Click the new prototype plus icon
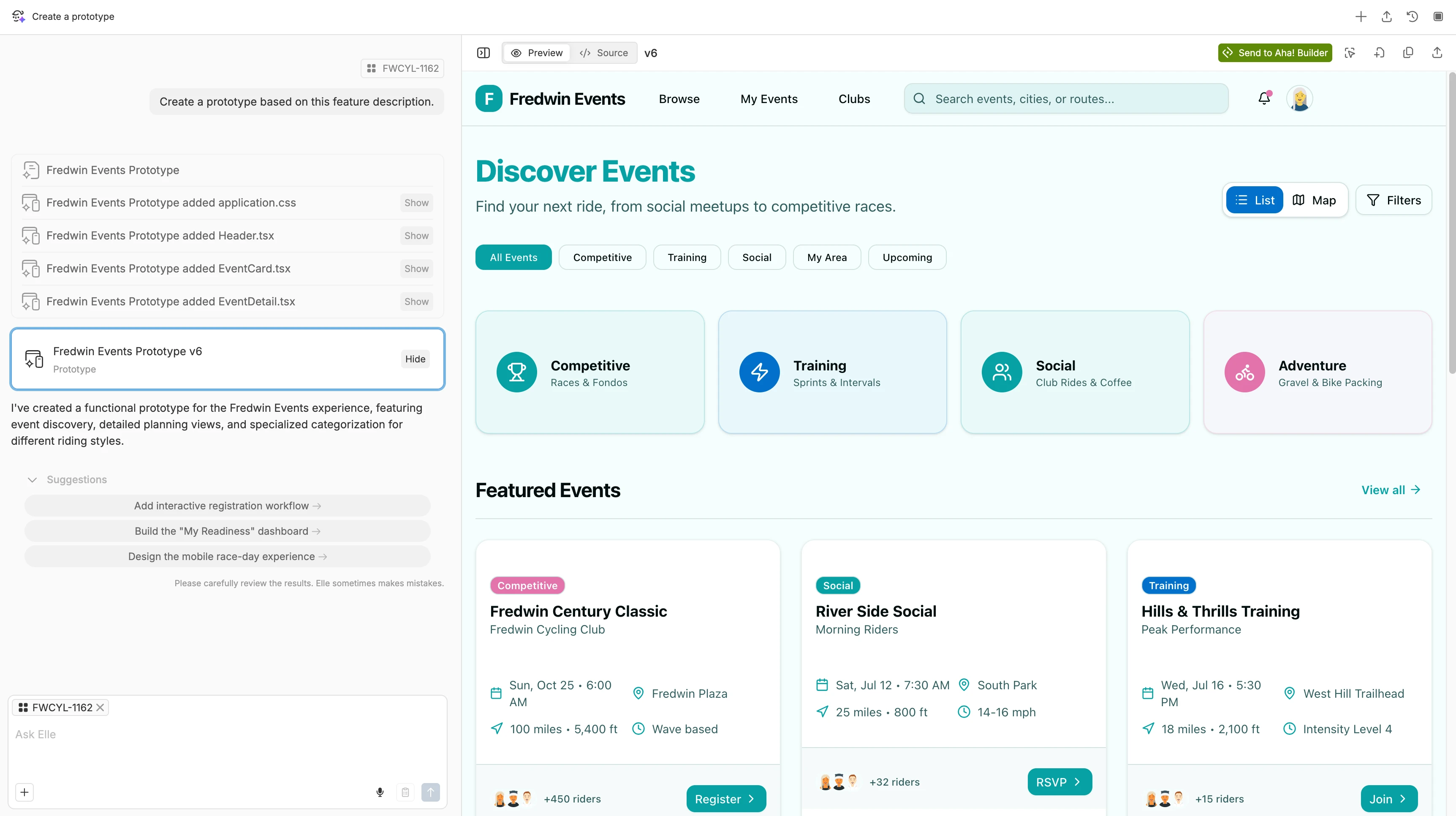The image size is (1456, 816). click(x=1361, y=16)
